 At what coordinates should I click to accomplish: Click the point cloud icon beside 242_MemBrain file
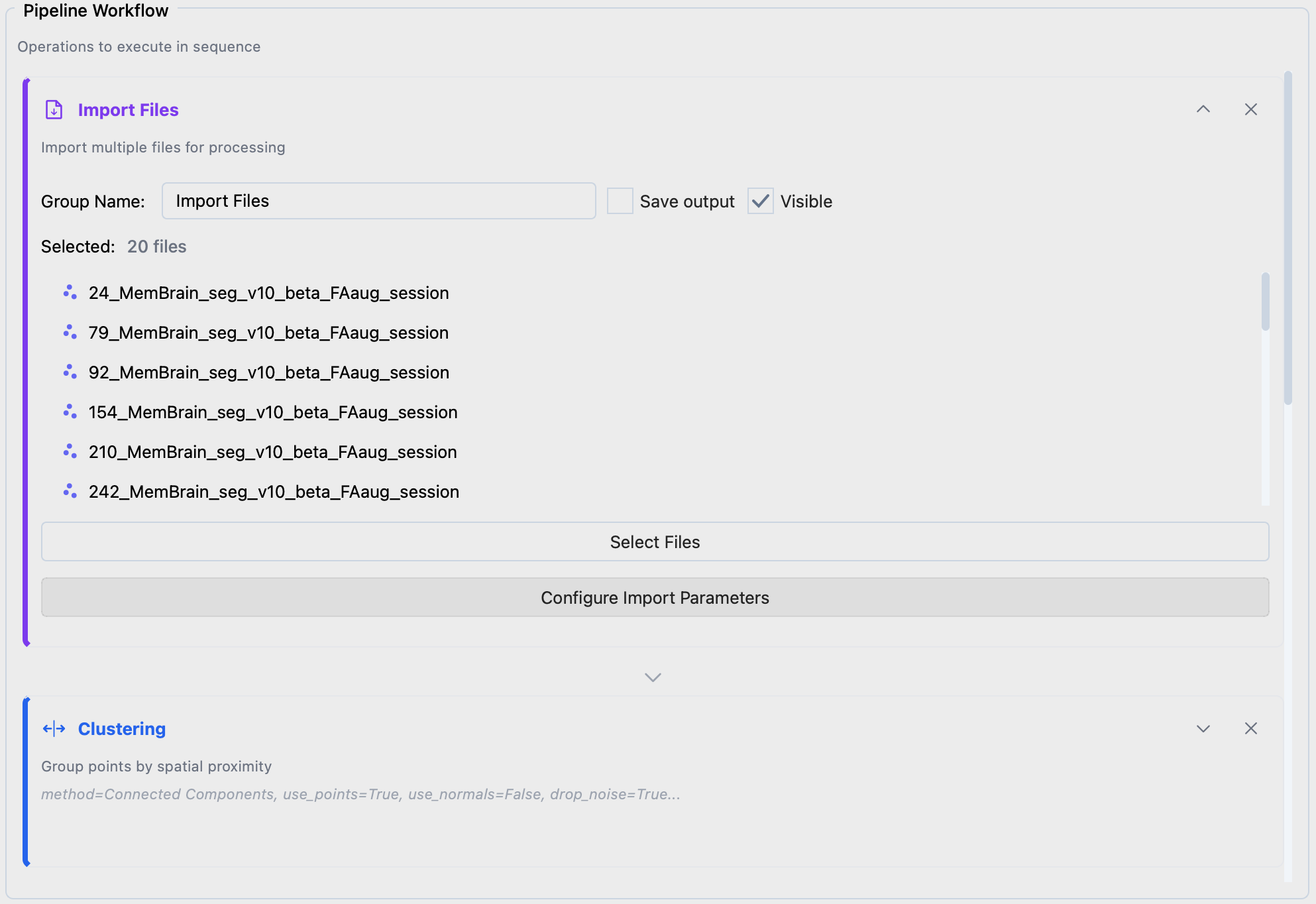click(x=70, y=491)
